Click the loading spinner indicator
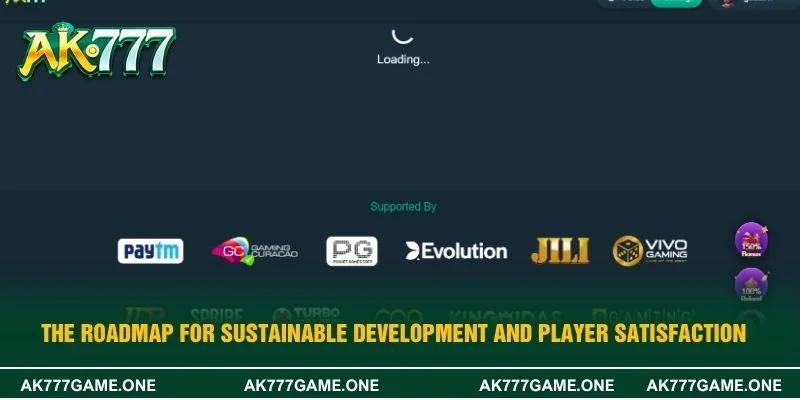This screenshot has width=800, height=400. 403,35
